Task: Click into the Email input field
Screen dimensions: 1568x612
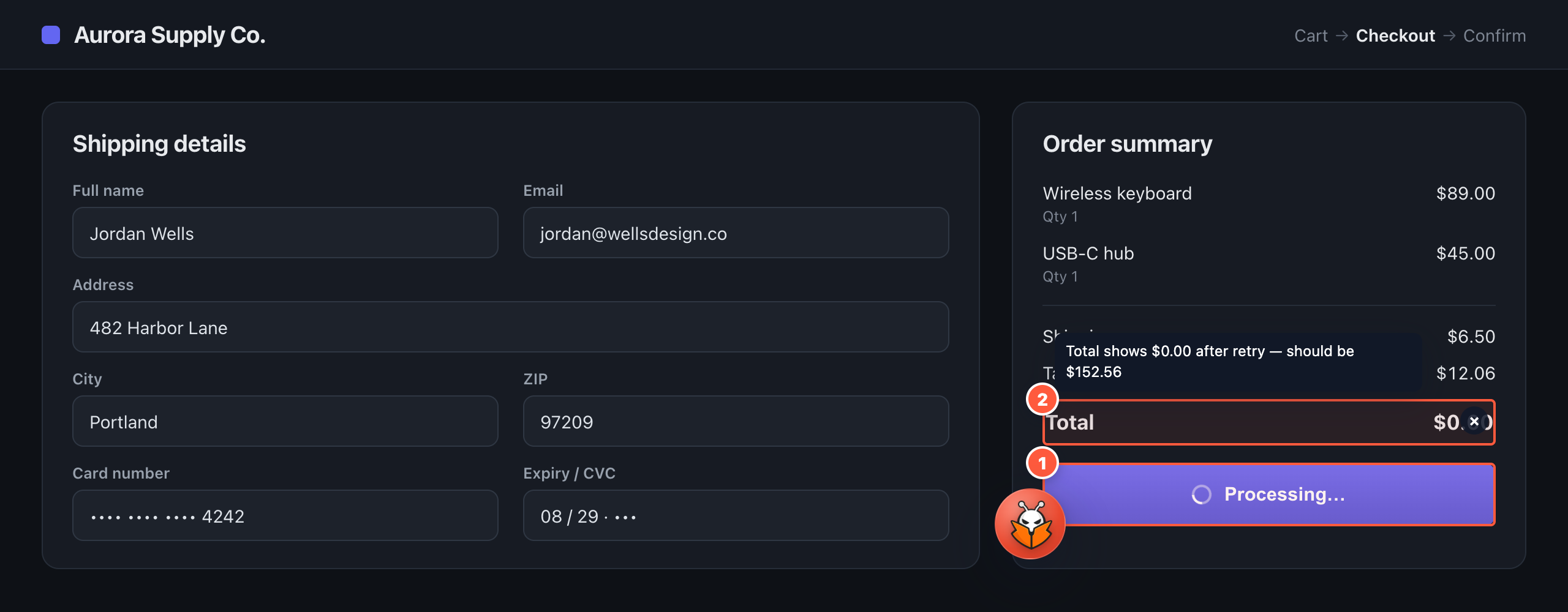Action: 736,233
